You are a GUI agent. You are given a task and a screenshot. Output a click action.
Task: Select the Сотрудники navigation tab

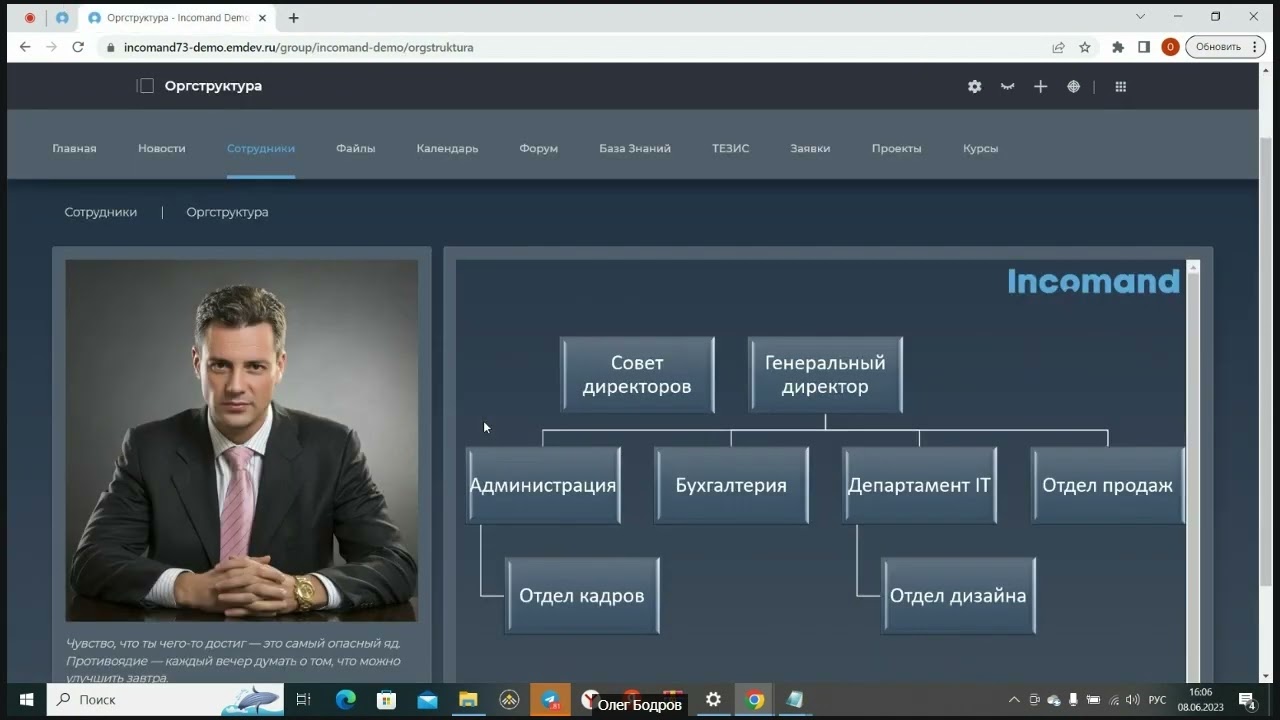[261, 148]
